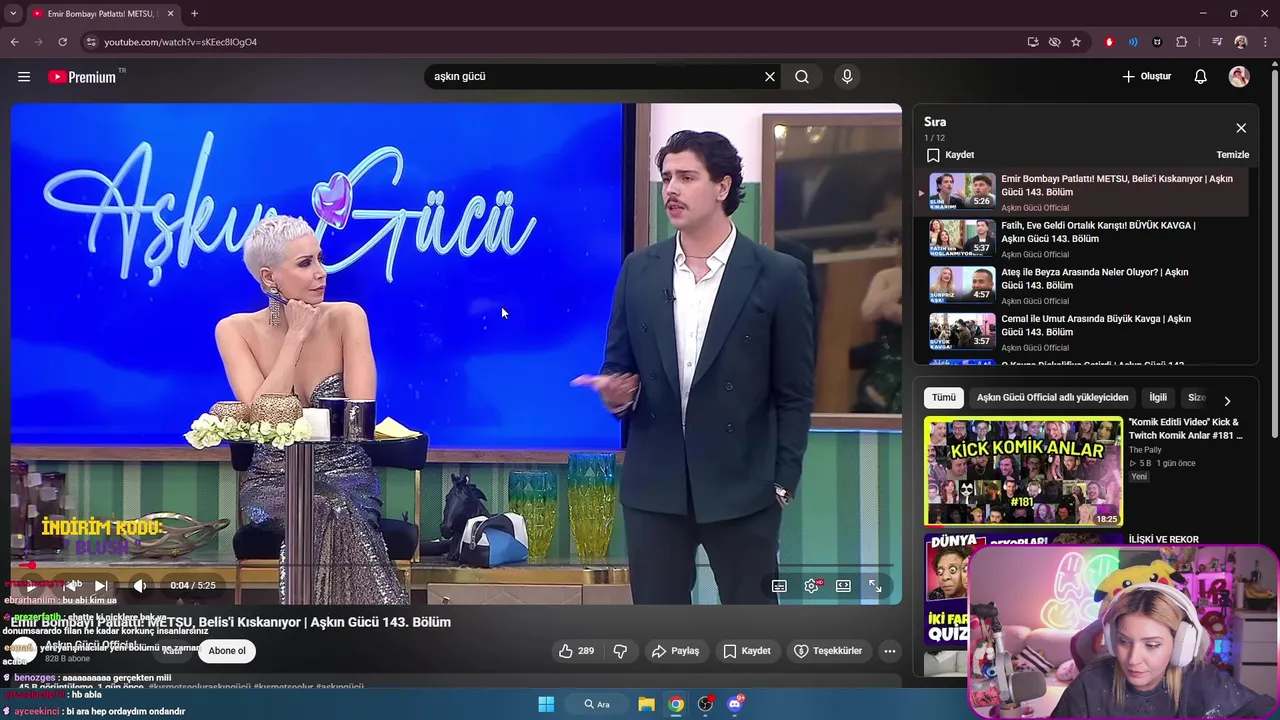Subscribe with the Abone ol button
Viewport: 1280px width, 720px height.
click(x=227, y=651)
